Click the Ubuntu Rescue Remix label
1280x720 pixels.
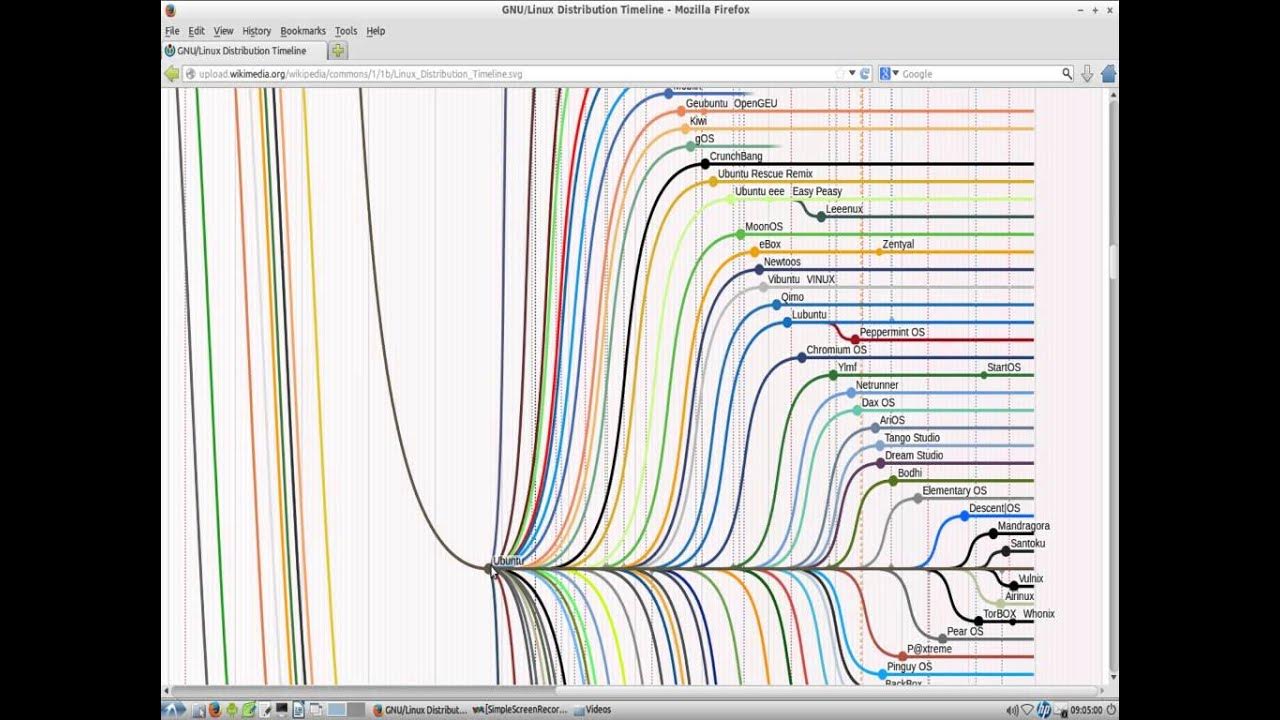coord(765,174)
